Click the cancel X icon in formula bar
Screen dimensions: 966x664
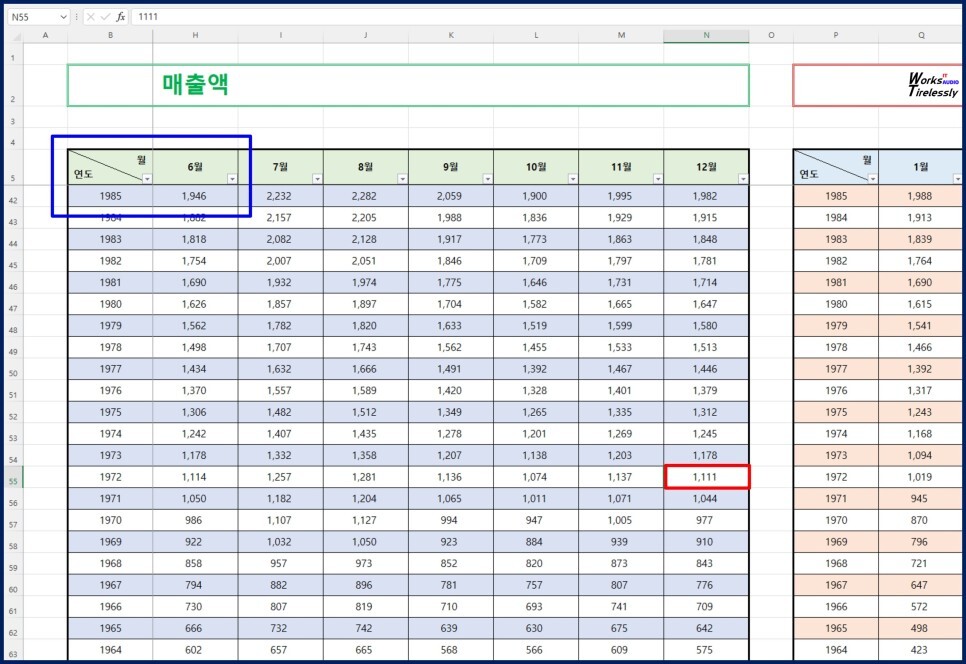click(x=91, y=17)
